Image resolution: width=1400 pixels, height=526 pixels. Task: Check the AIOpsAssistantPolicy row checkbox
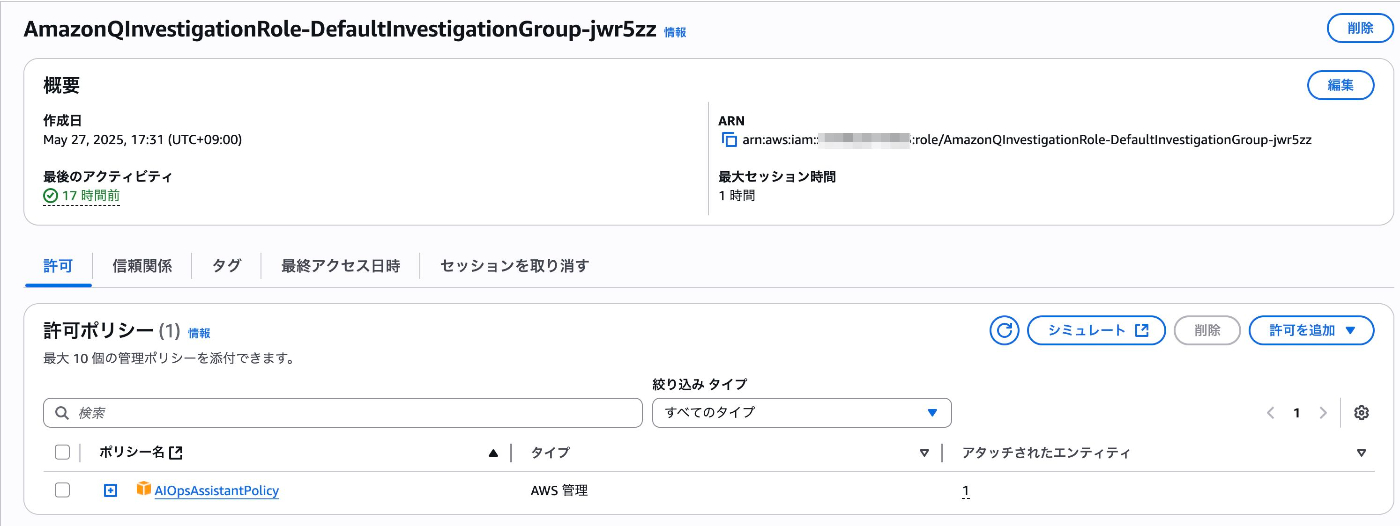coord(62,490)
